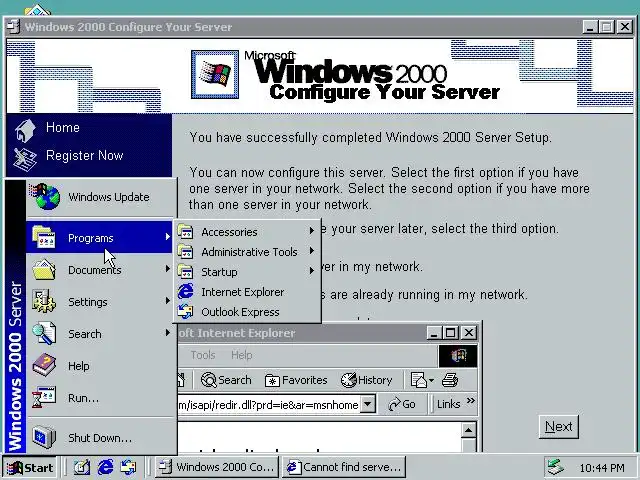Click the Startup folder icon
Image resolution: width=640 pixels, height=480 pixels.
pyautogui.click(x=185, y=271)
